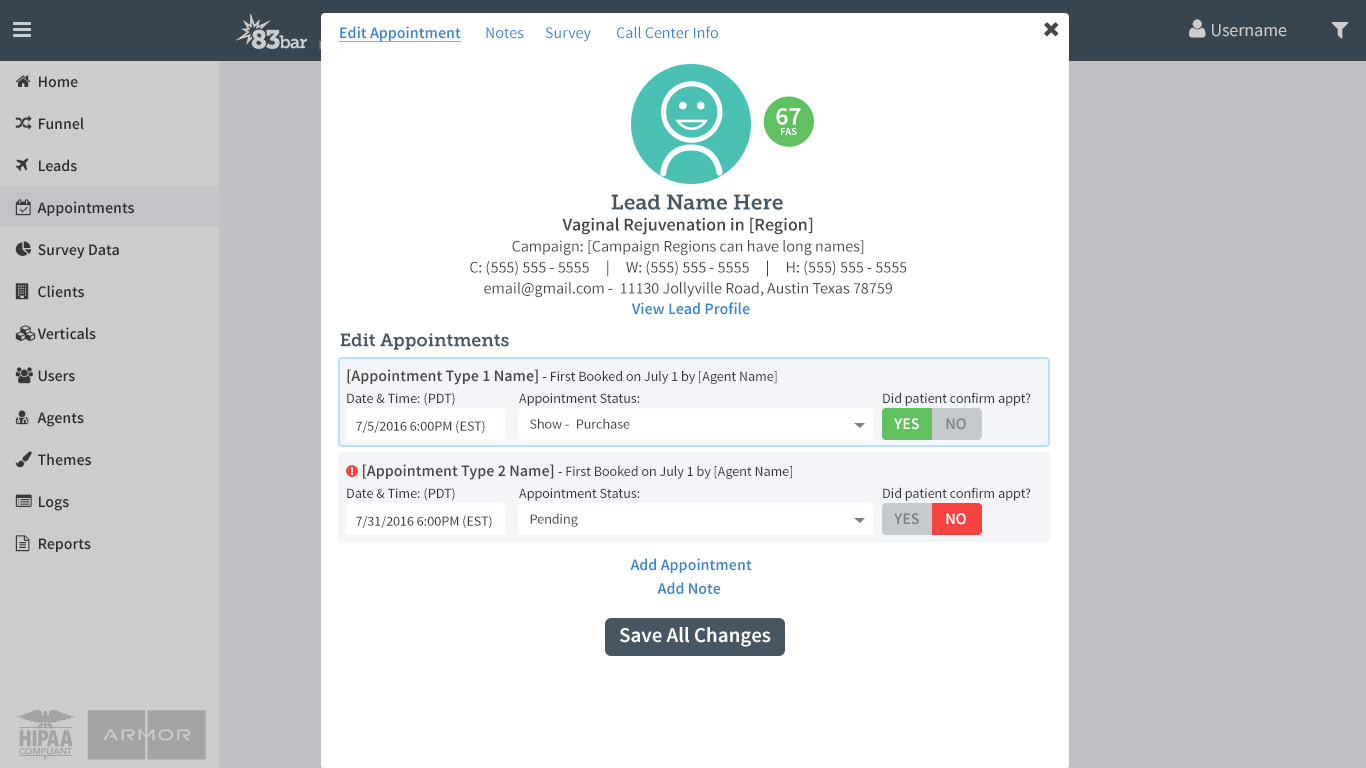Click the Logs list icon

[x=23, y=501]
